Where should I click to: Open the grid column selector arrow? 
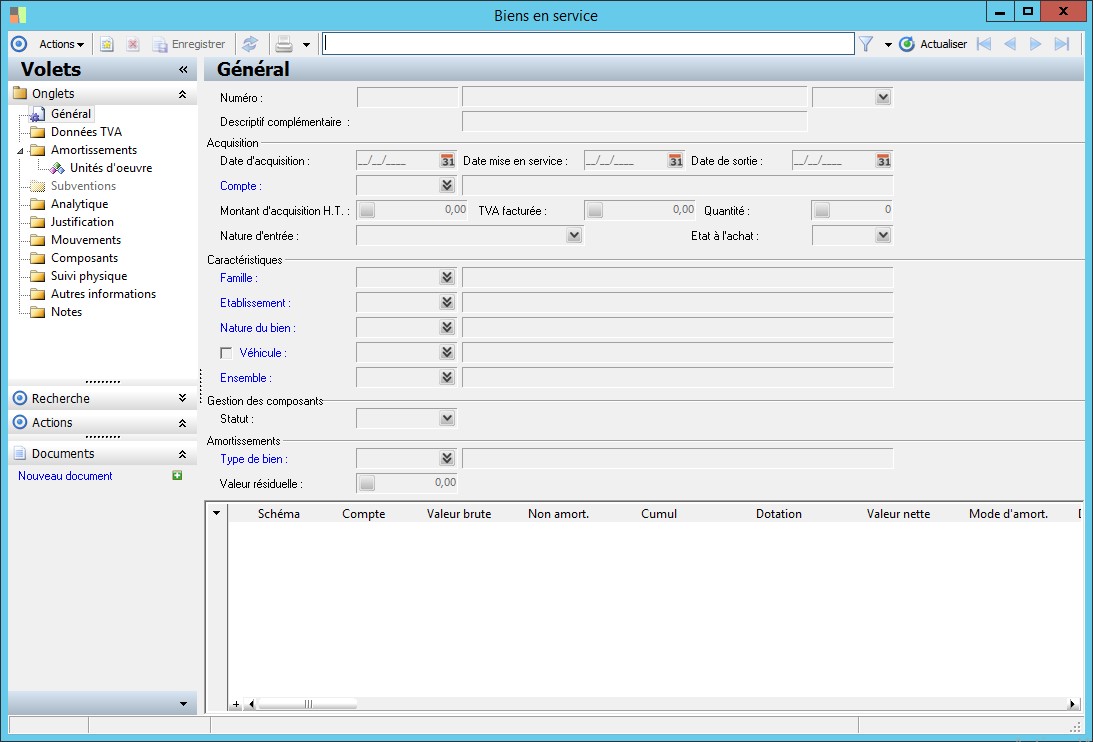(x=217, y=513)
